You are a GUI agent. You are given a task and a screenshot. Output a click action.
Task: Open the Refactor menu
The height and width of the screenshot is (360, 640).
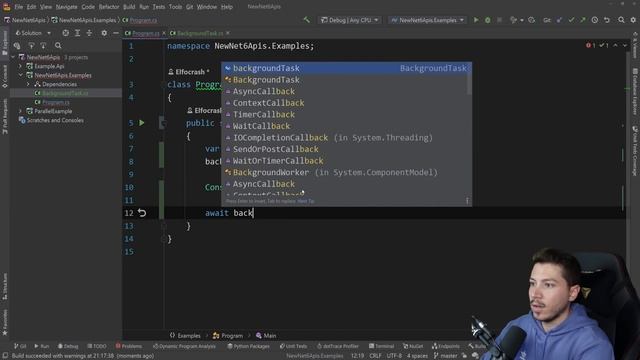pyautogui.click(x=109, y=7)
